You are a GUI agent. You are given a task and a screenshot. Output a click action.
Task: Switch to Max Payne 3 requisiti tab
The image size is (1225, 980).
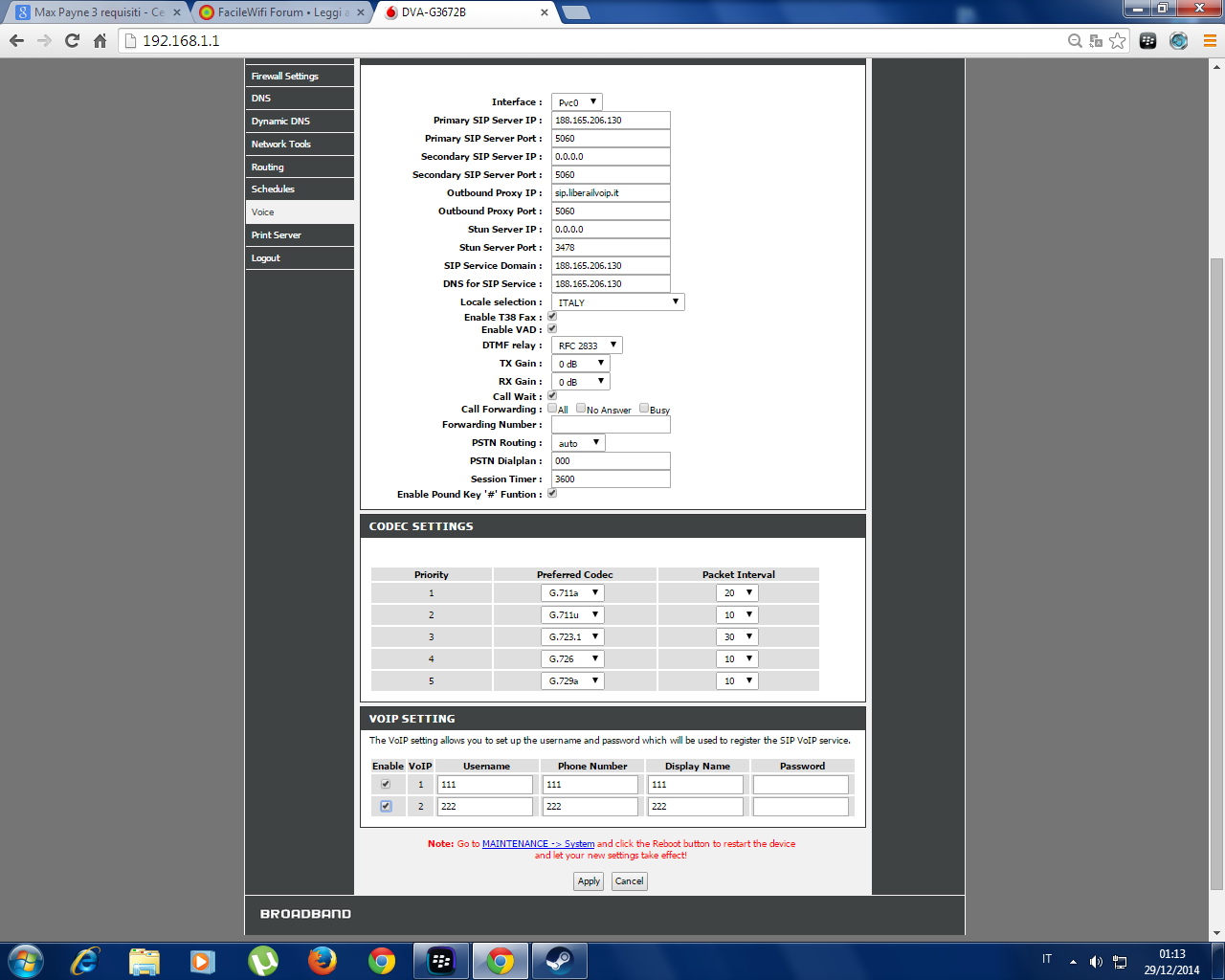point(99,12)
